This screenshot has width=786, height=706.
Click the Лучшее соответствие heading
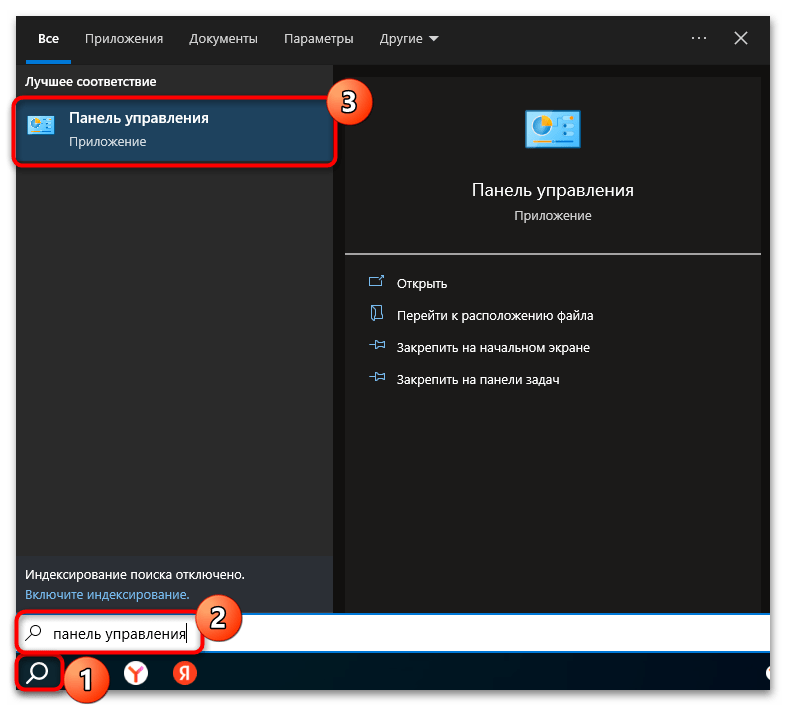[91, 82]
